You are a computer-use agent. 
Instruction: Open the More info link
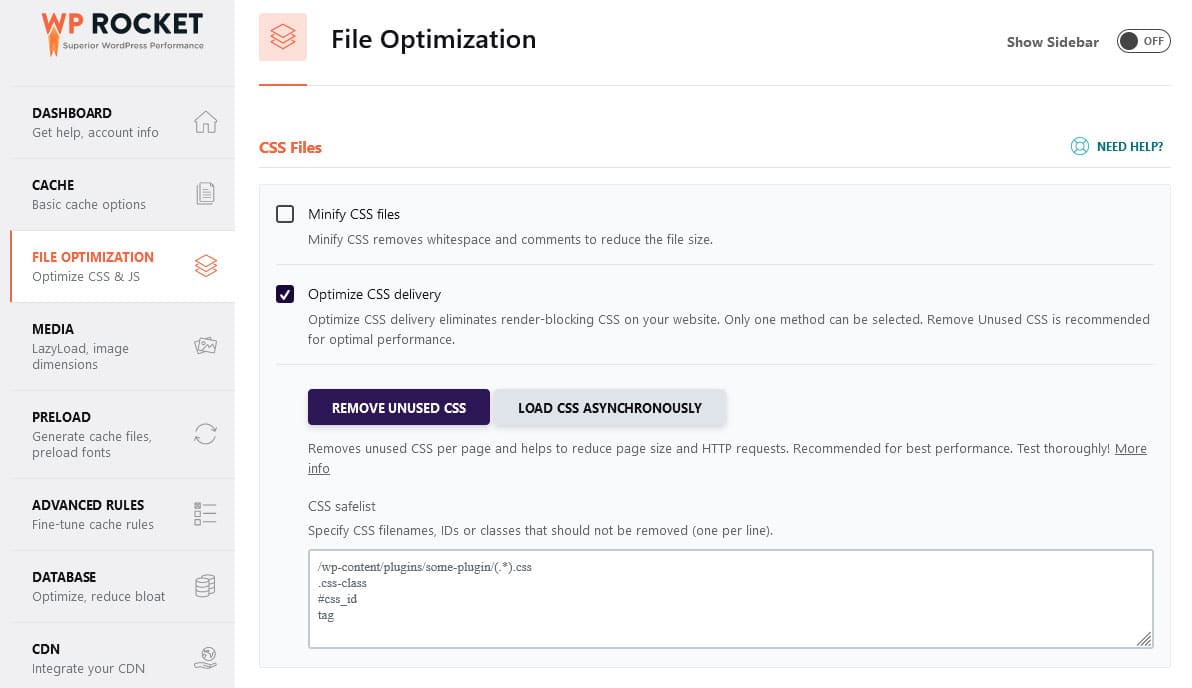[1130, 449]
